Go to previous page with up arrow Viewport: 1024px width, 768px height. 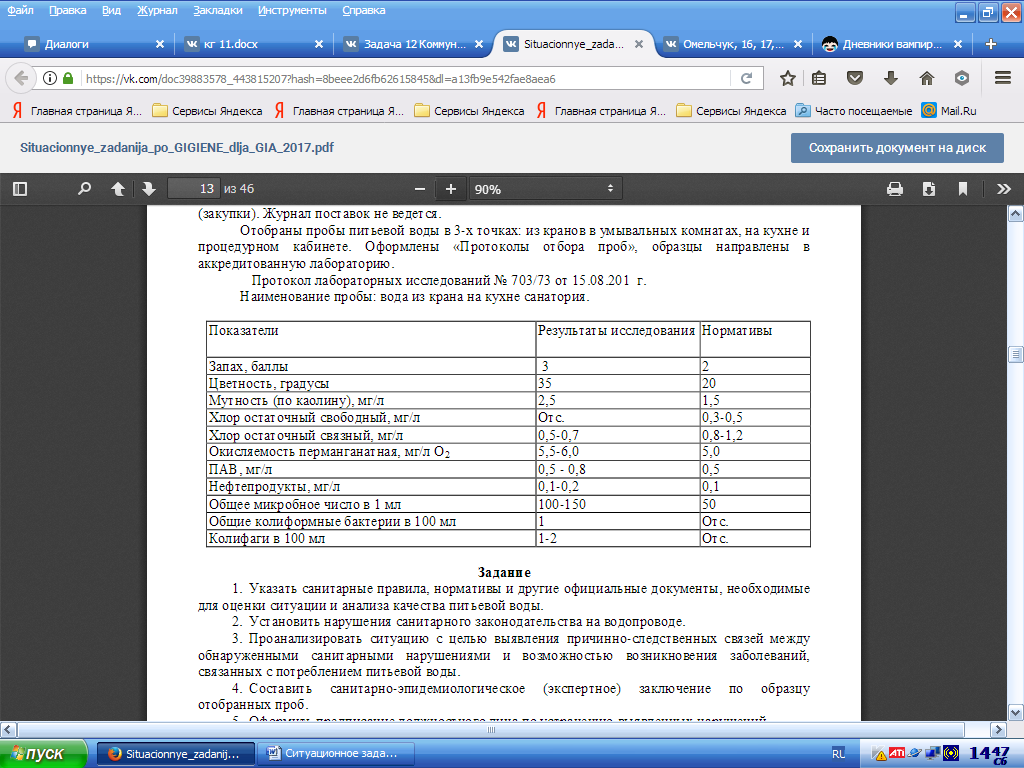[x=118, y=189]
